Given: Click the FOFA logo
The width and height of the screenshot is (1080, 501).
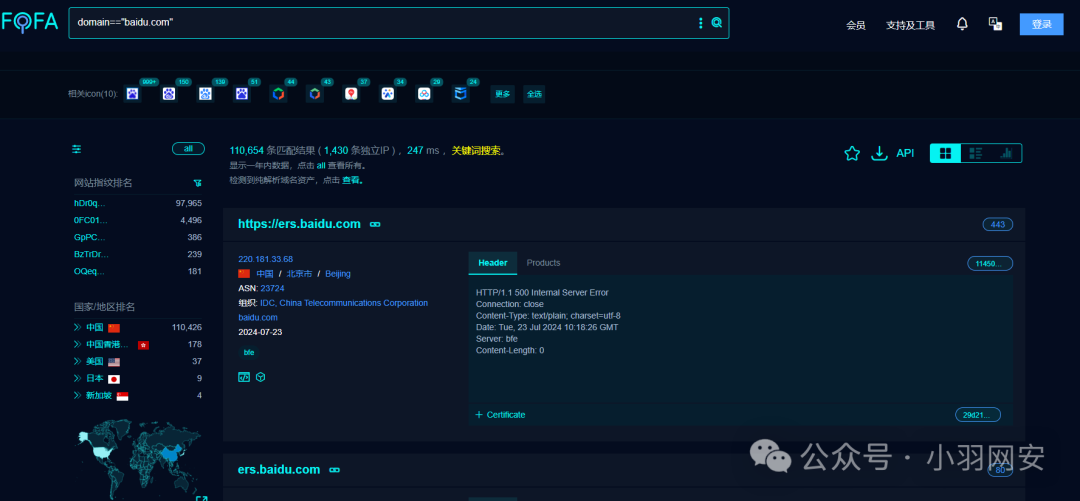Looking at the screenshot, I should [30, 22].
